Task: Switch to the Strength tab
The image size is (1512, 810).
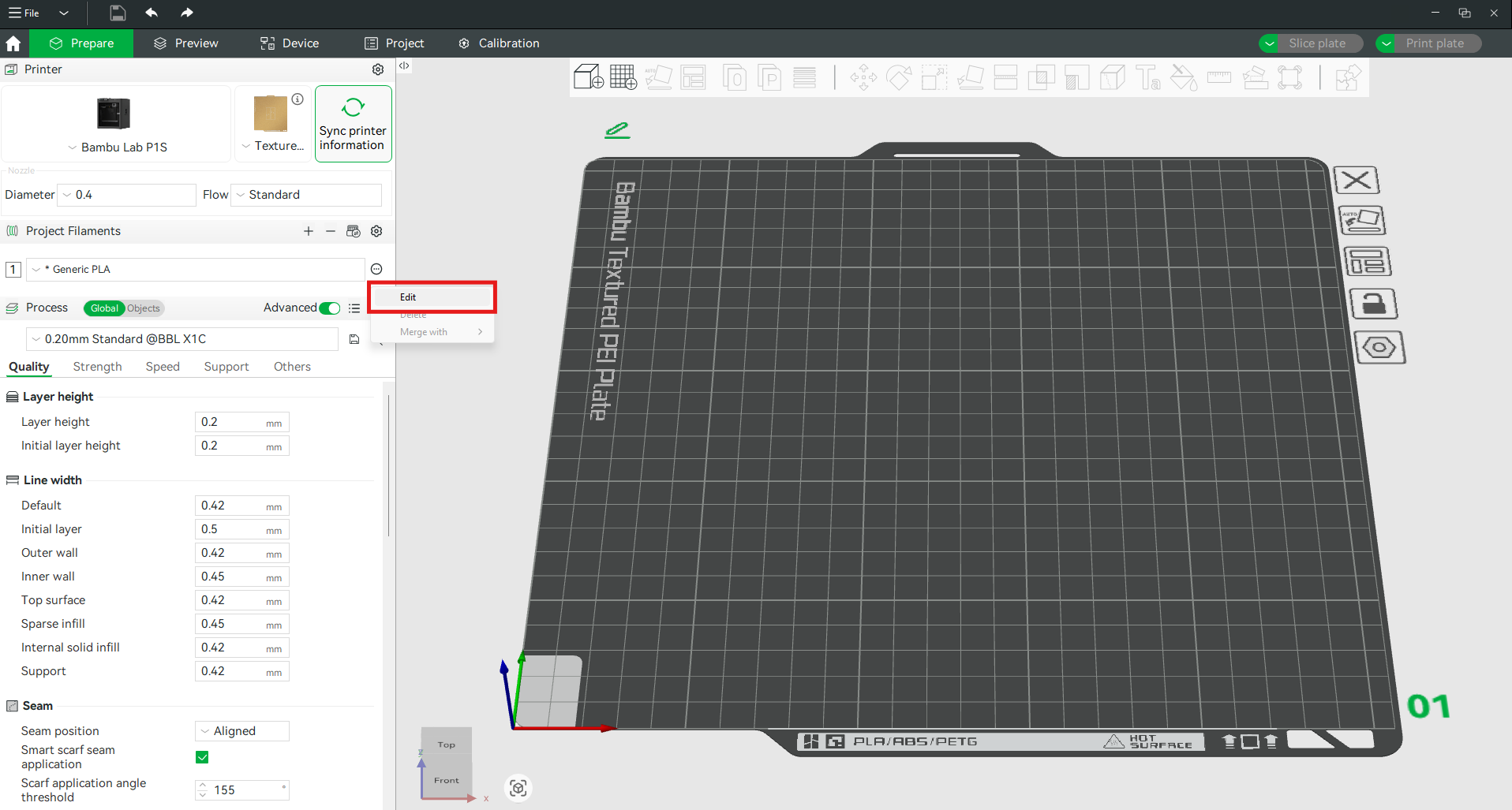Action: point(97,367)
